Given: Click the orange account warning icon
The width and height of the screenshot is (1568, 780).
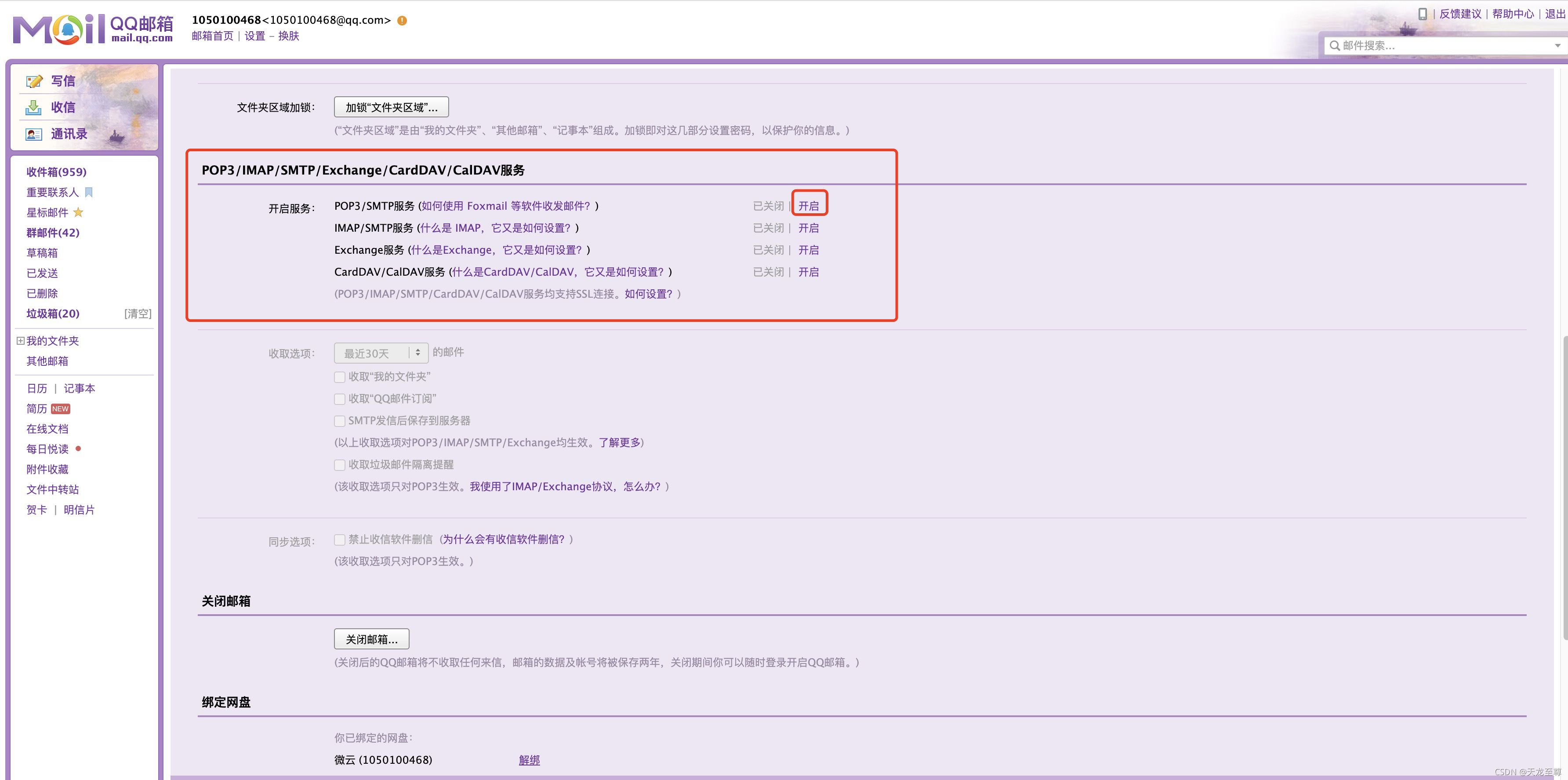Looking at the screenshot, I should pos(403,21).
